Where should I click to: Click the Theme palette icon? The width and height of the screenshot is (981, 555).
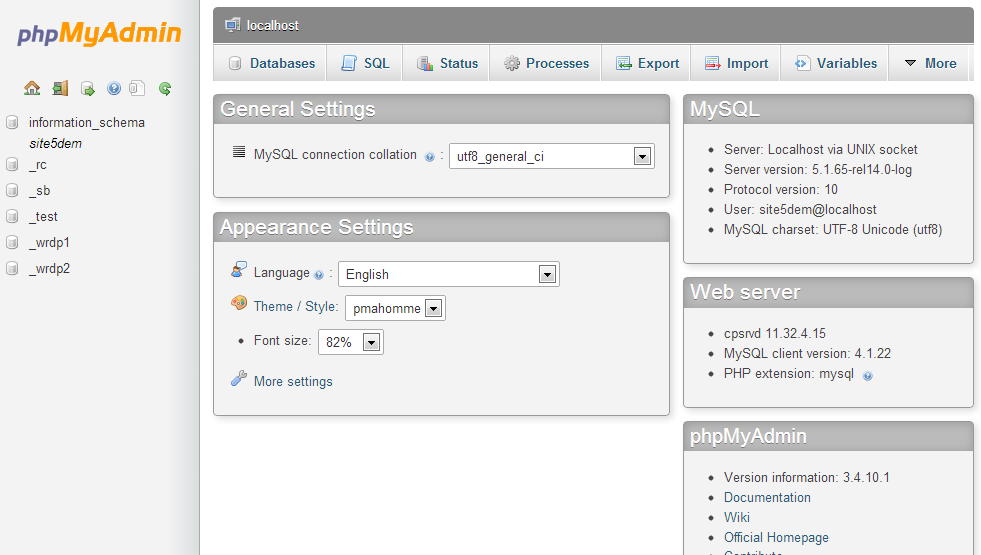[238, 303]
